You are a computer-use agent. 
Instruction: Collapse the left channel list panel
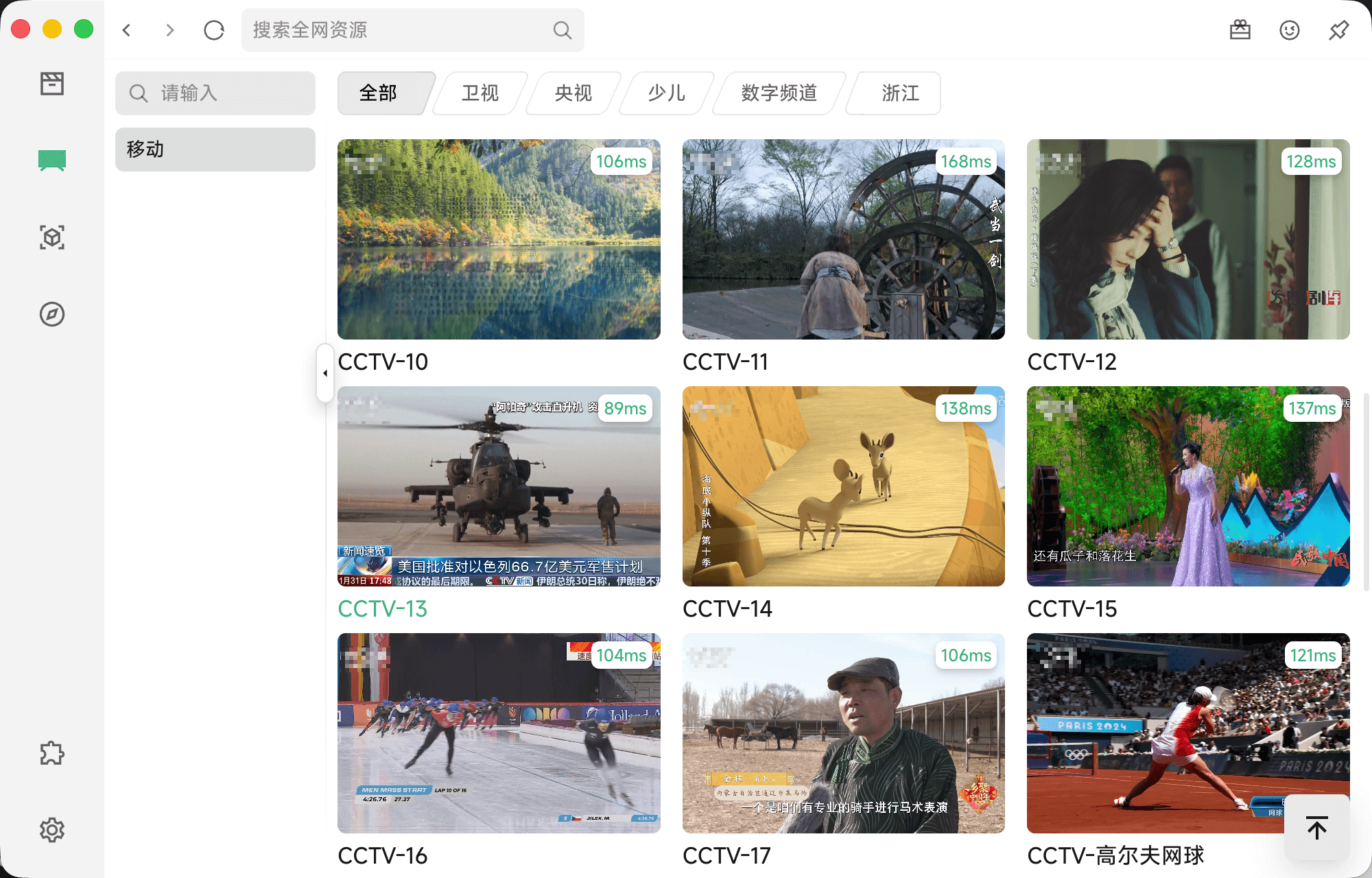point(325,373)
